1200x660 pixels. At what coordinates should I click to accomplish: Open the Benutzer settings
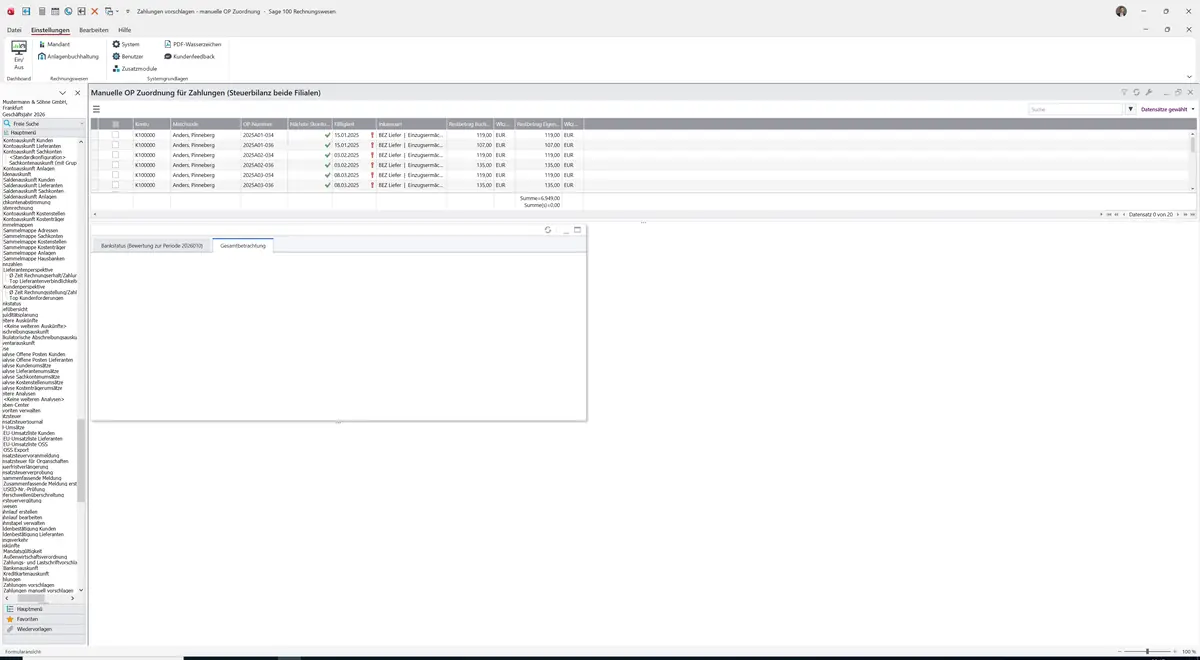tap(128, 57)
